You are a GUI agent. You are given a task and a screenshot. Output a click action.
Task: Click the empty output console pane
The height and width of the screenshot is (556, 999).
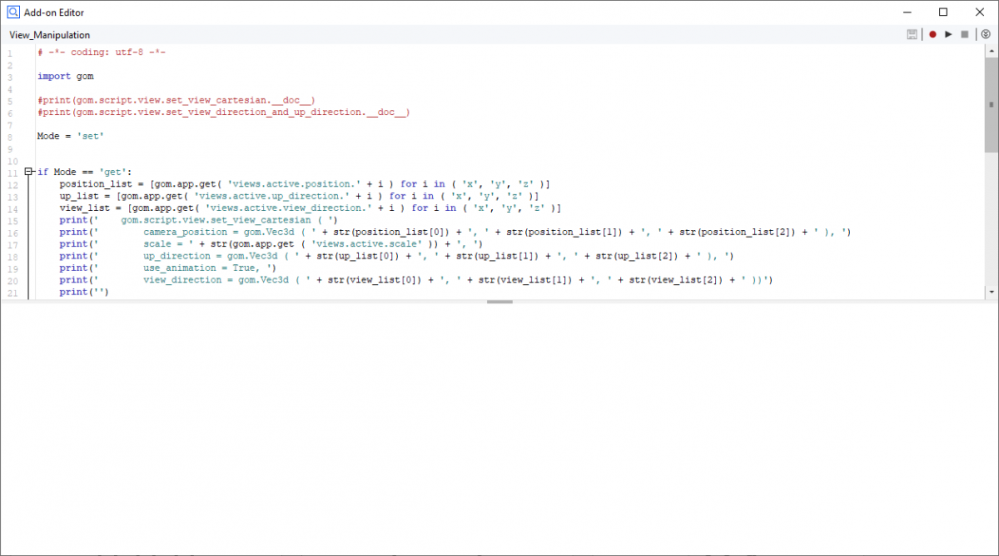500,429
